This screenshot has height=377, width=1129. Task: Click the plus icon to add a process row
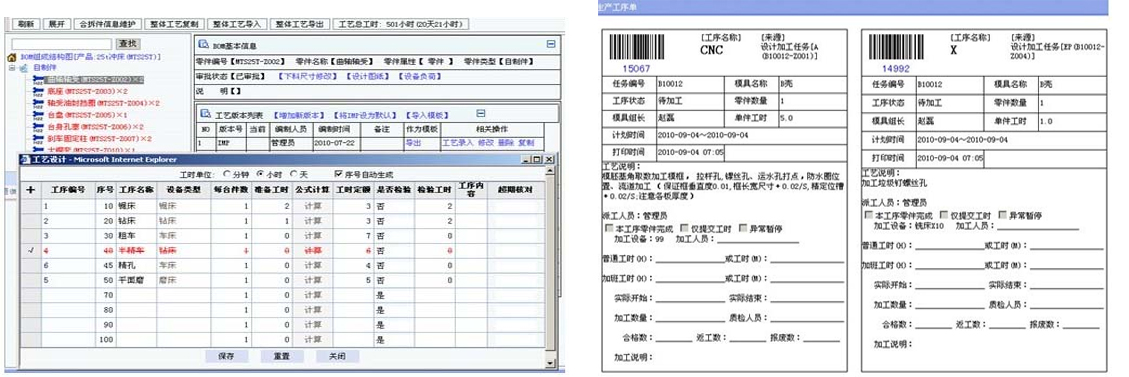coord(30,190)
